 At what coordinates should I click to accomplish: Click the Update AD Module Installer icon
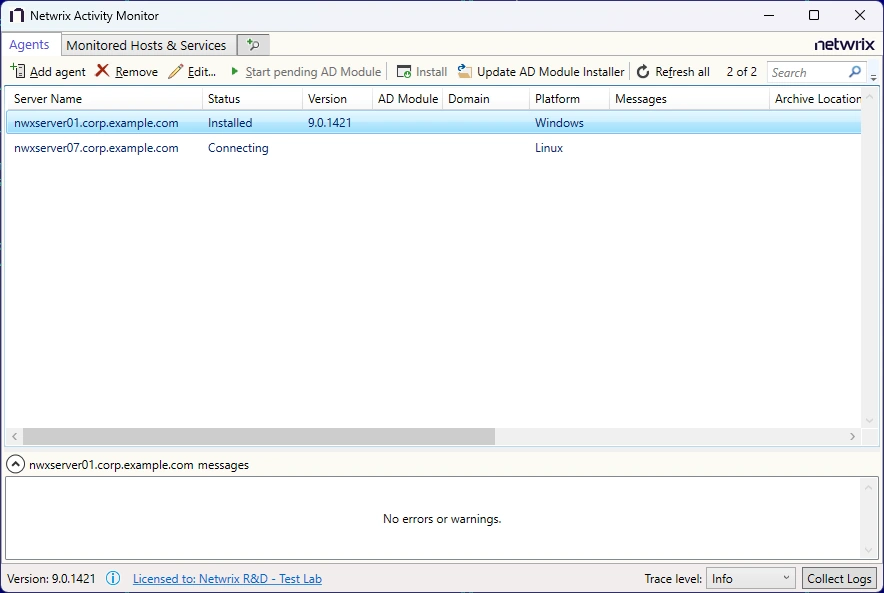point(463,71)
